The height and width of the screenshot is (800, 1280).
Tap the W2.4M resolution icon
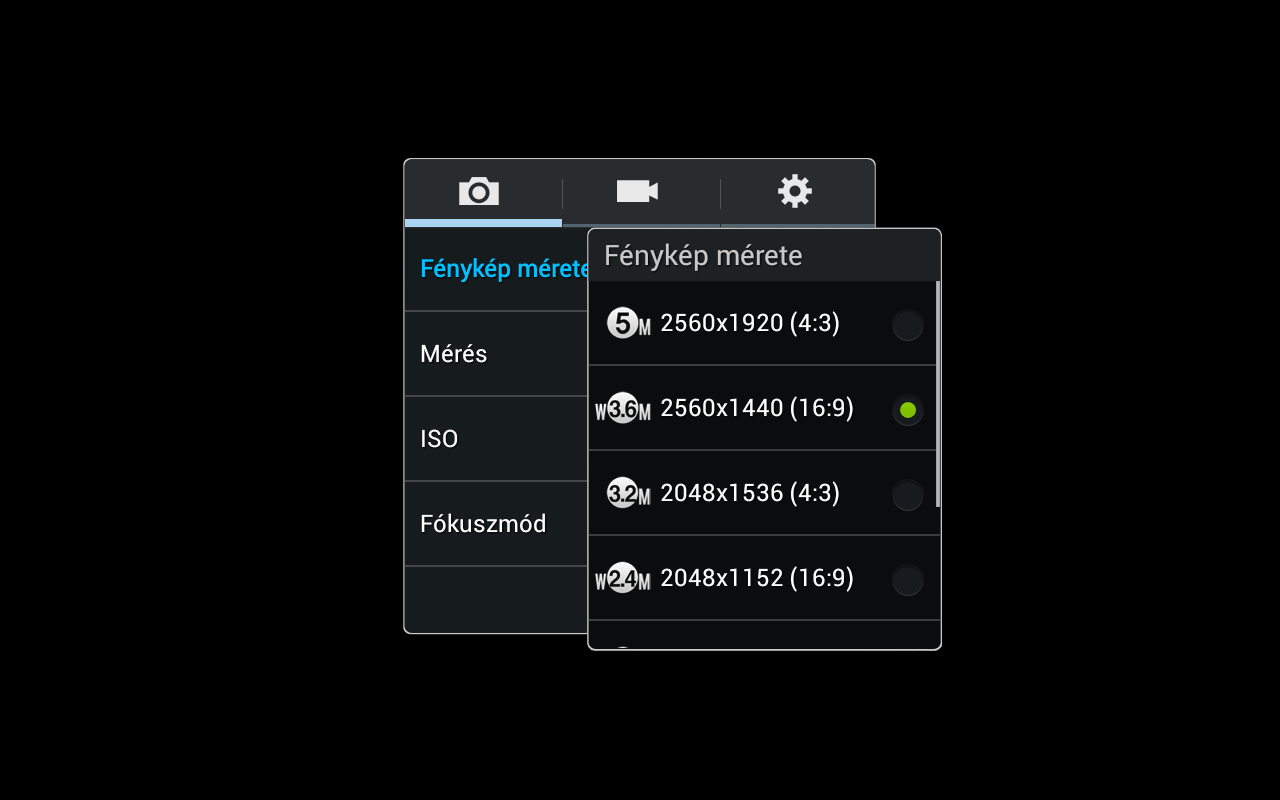(x=623, y=578)
